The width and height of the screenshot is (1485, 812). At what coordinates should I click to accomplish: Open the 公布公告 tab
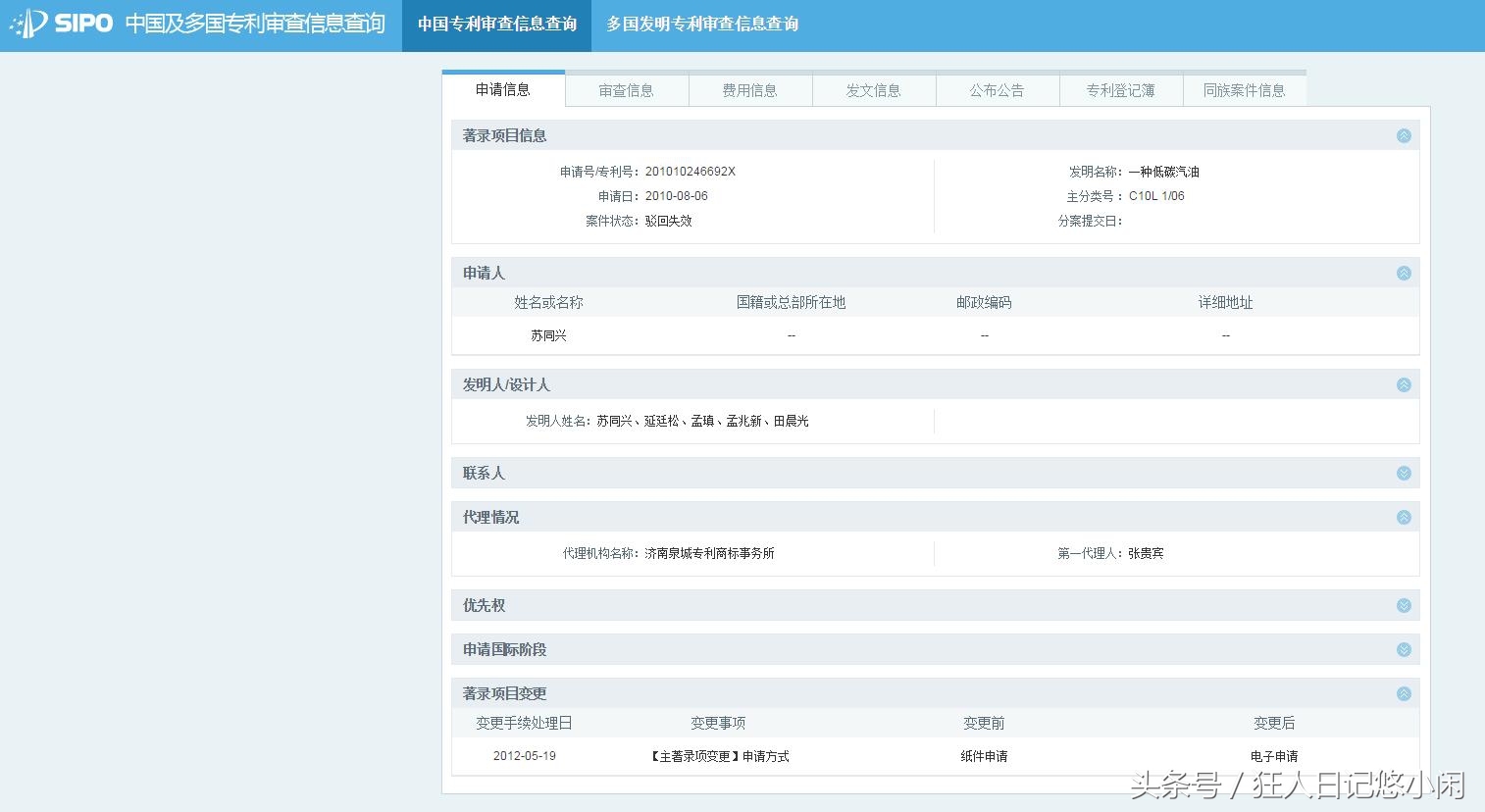997,89
